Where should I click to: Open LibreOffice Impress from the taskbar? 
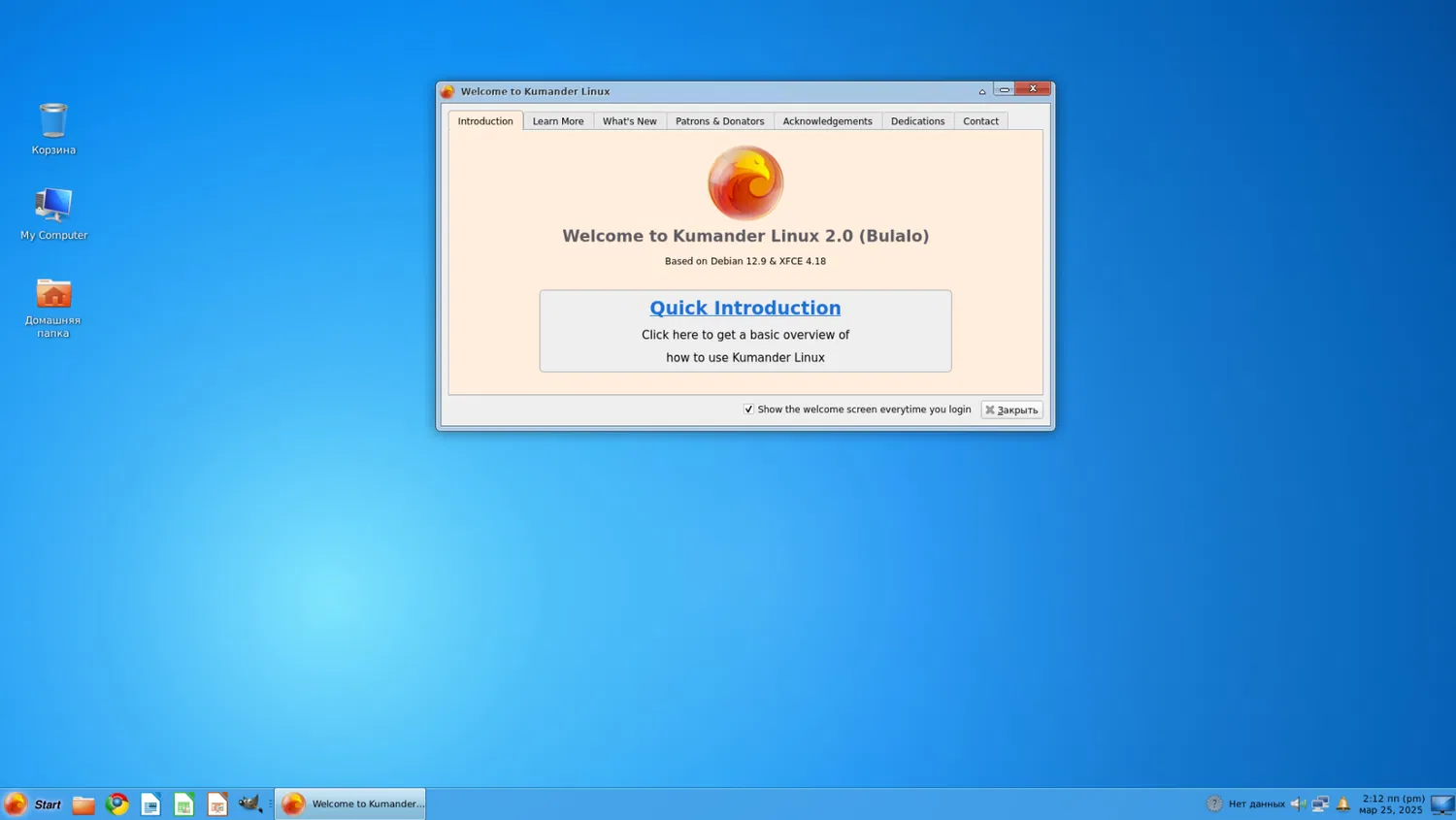(x=217, y=804)
